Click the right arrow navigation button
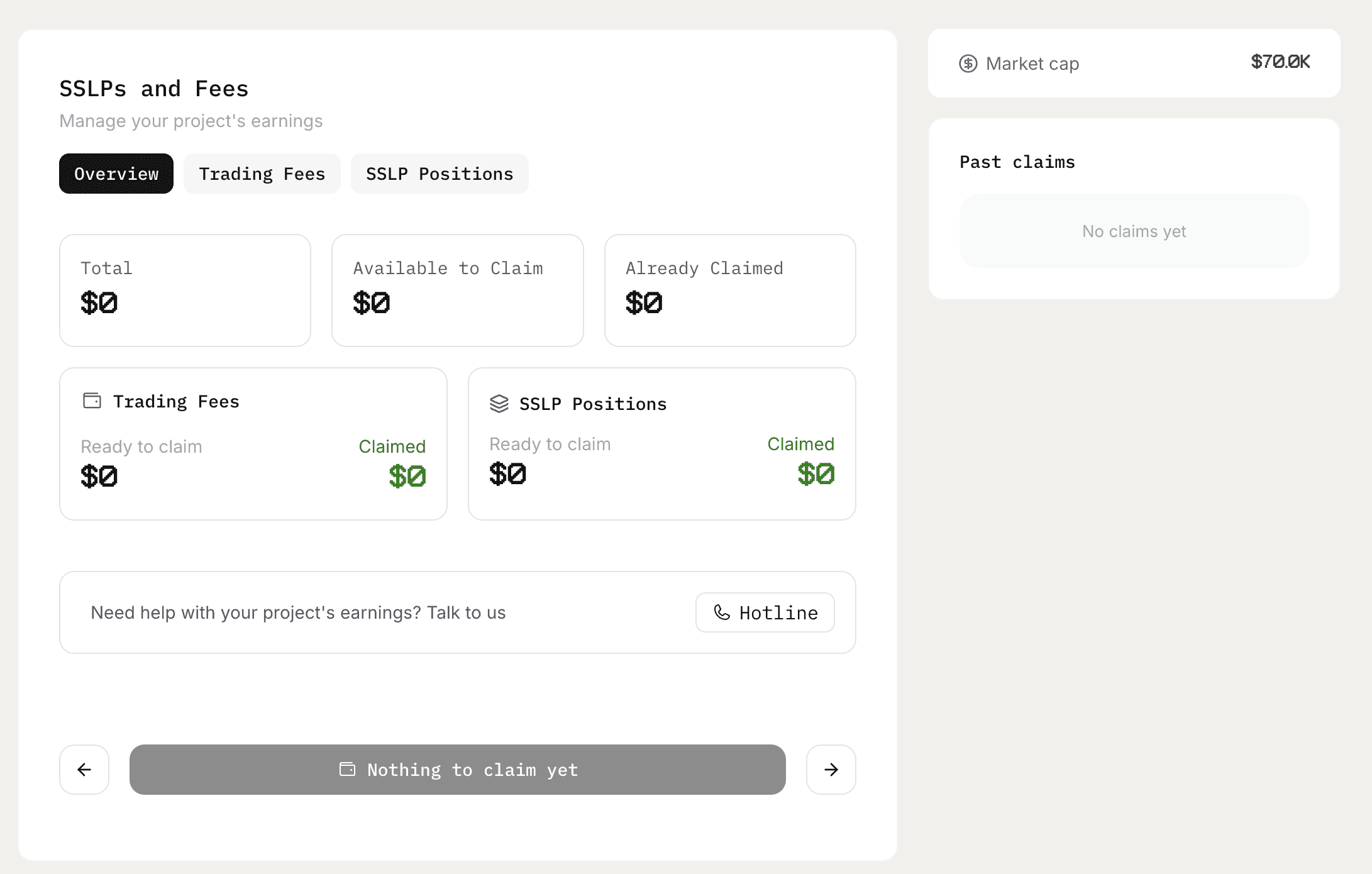This screenshot has width=1372, height=874. point(831,770)
